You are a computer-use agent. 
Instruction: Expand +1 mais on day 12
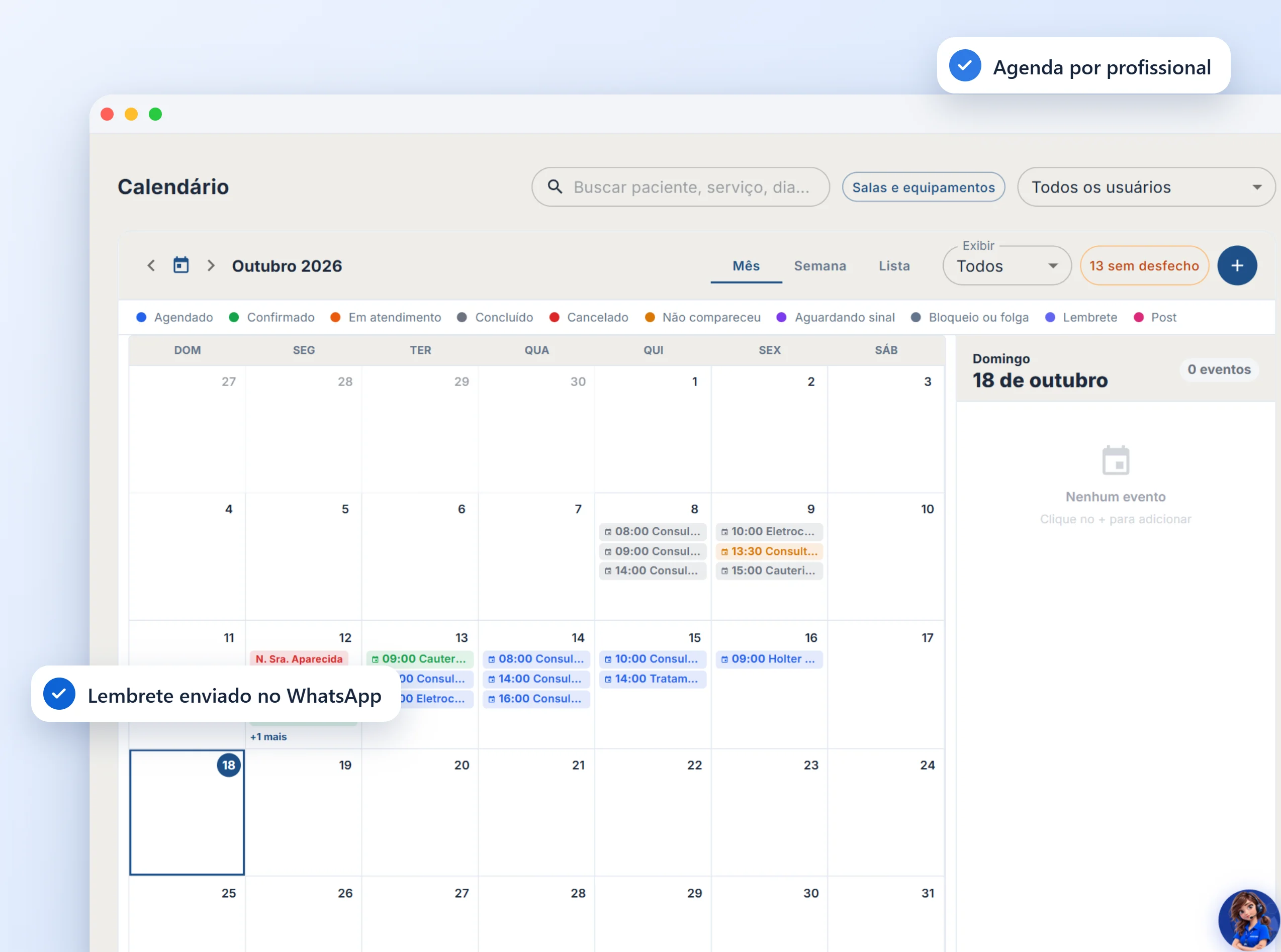268,737
